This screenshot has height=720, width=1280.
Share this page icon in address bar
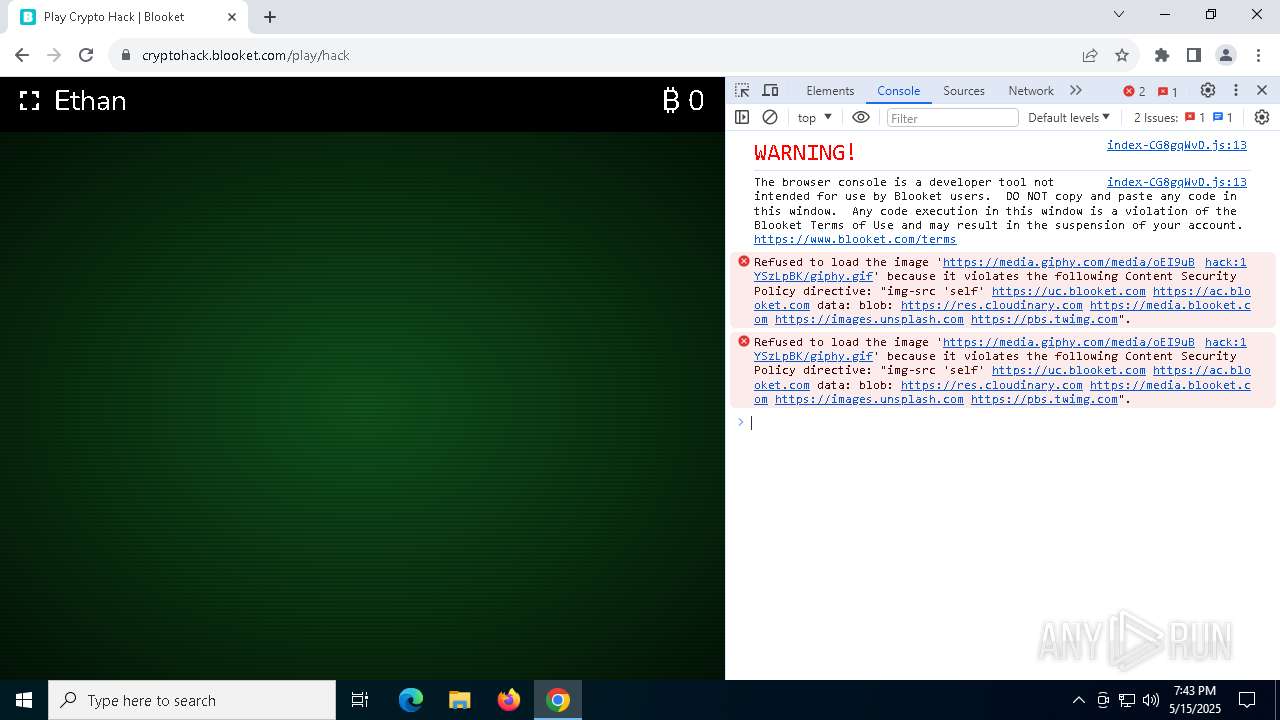[x=1090, y=55]
